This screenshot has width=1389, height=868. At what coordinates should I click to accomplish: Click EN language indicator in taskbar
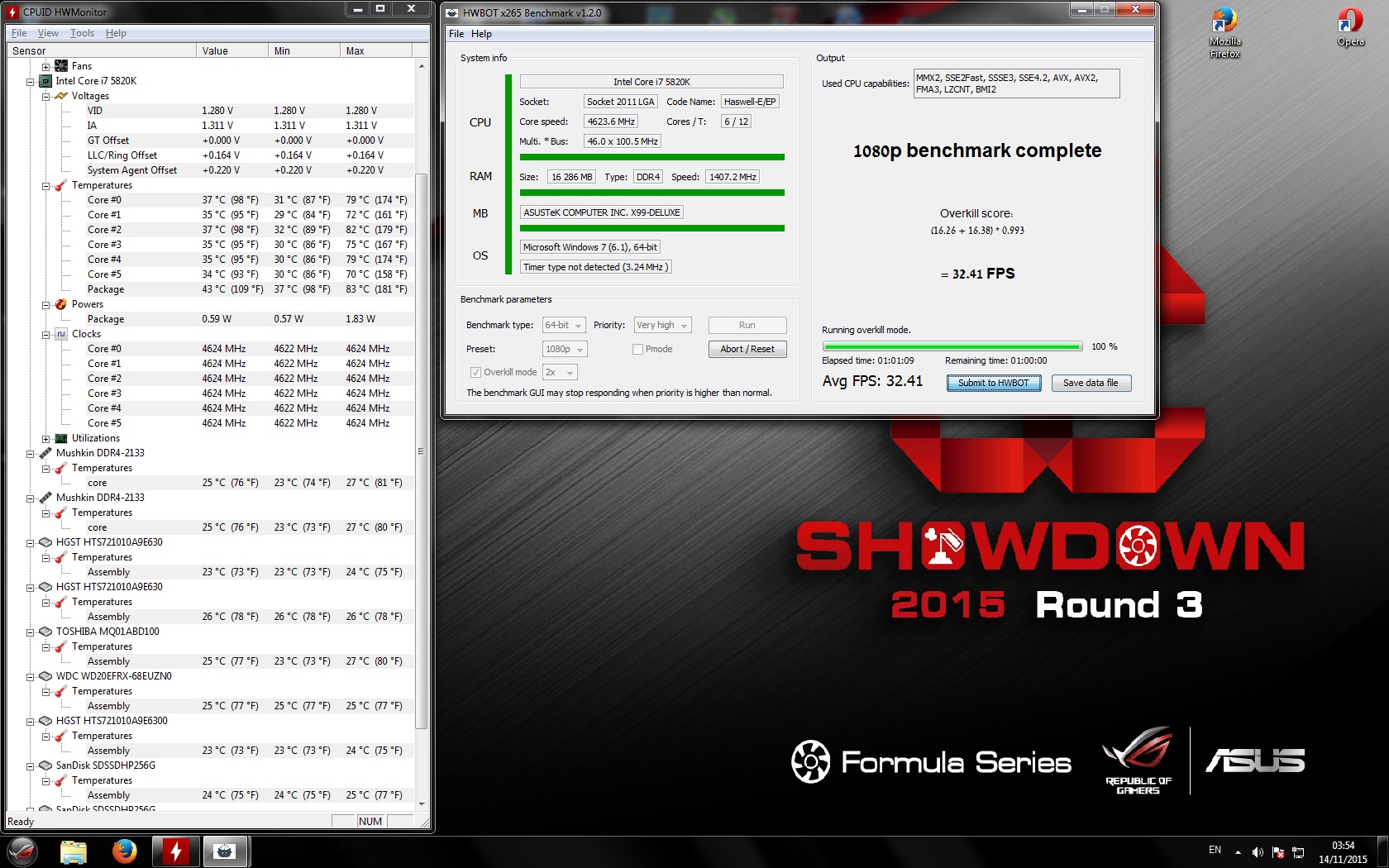click(x=1215, y=850)
